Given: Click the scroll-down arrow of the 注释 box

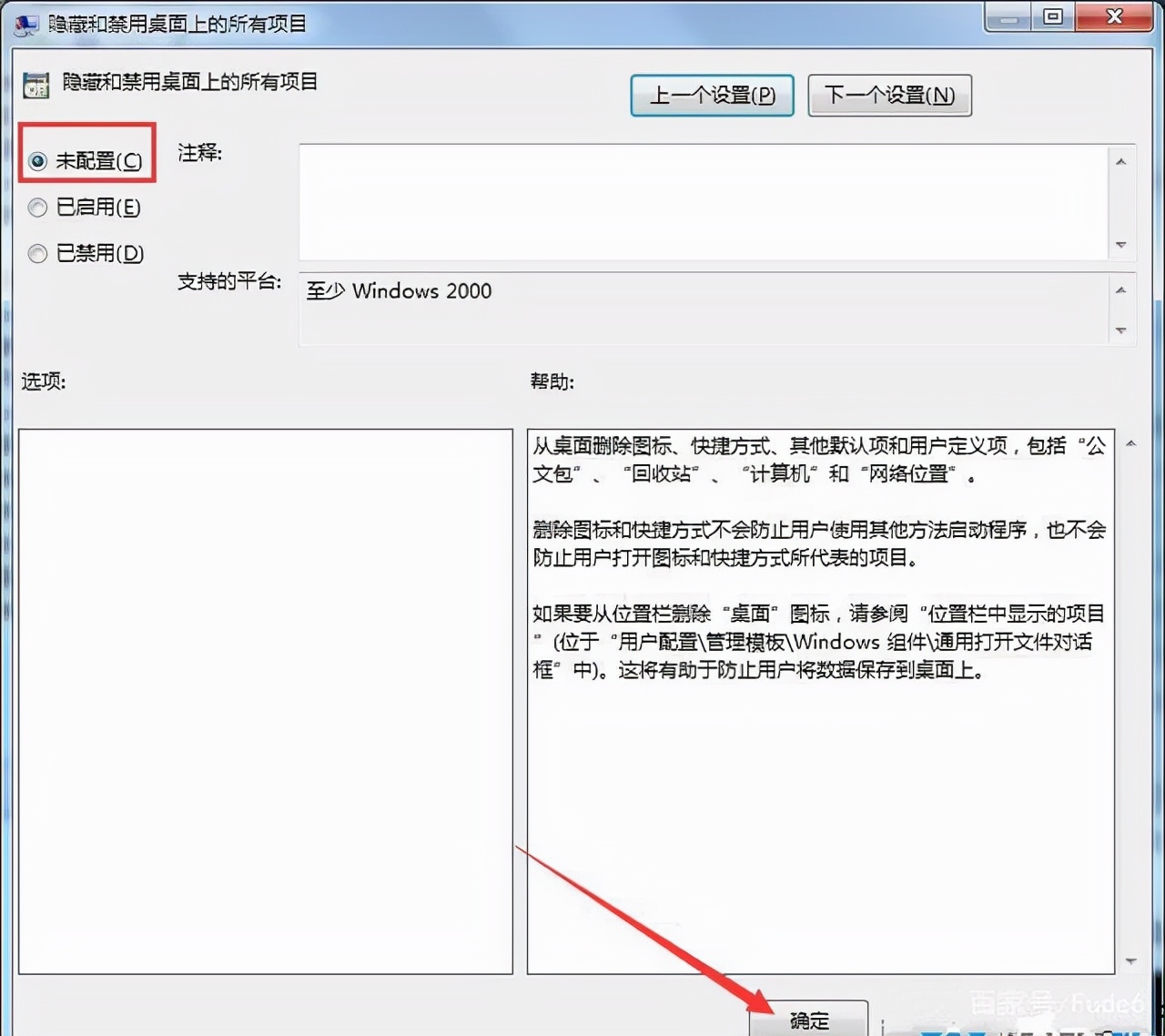Looking at the screenshot, I should 1121,245.
